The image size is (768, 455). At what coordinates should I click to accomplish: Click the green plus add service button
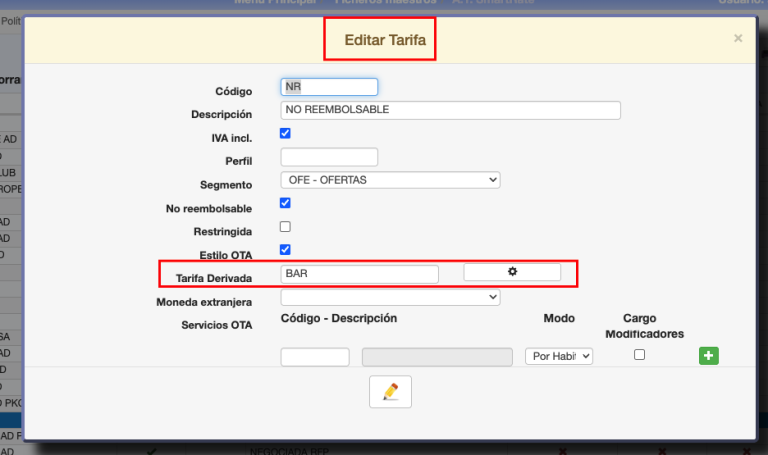[x=708, y=356]
